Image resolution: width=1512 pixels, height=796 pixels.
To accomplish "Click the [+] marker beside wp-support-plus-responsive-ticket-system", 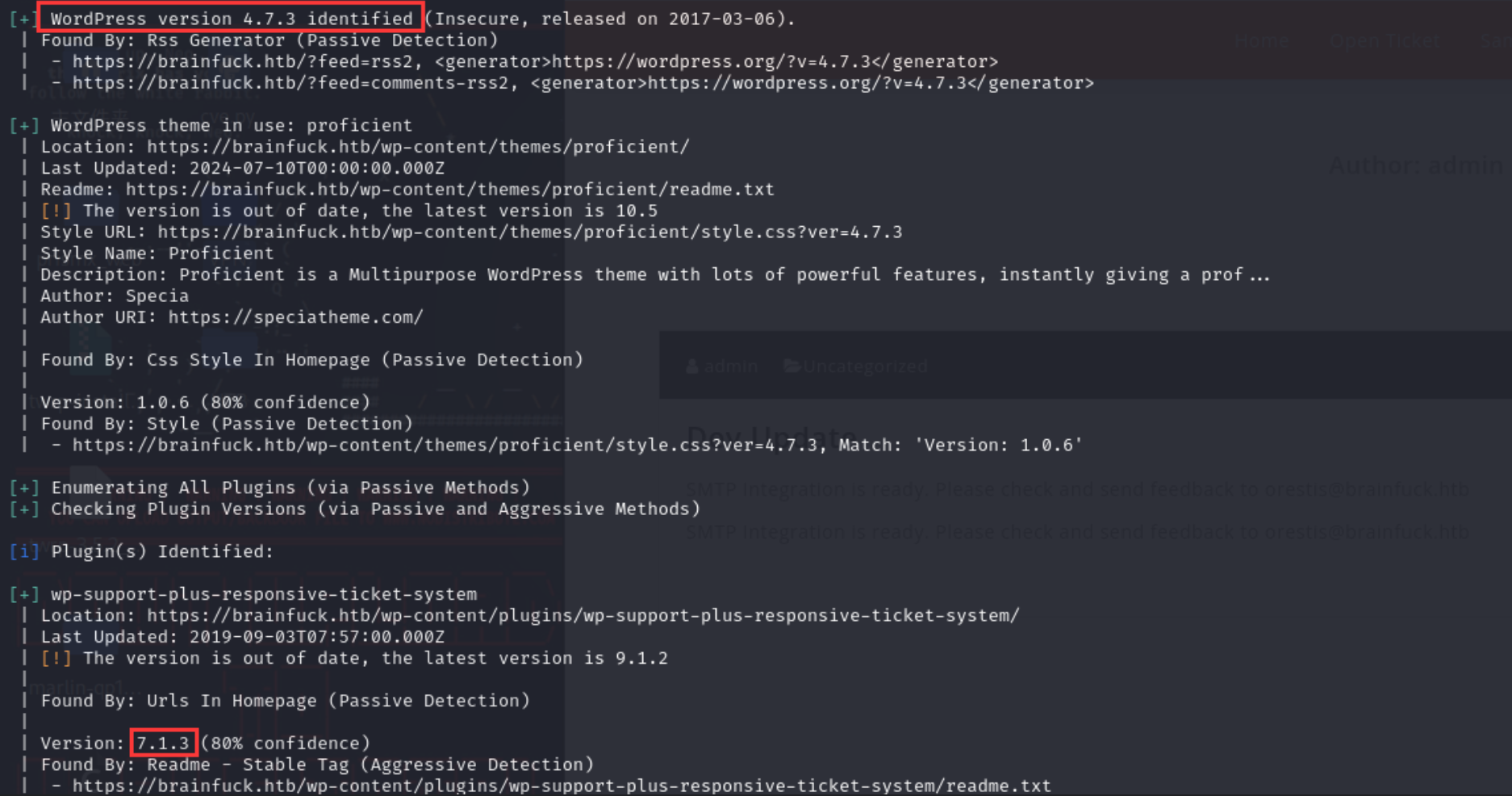I will click(x=24, y=595).
